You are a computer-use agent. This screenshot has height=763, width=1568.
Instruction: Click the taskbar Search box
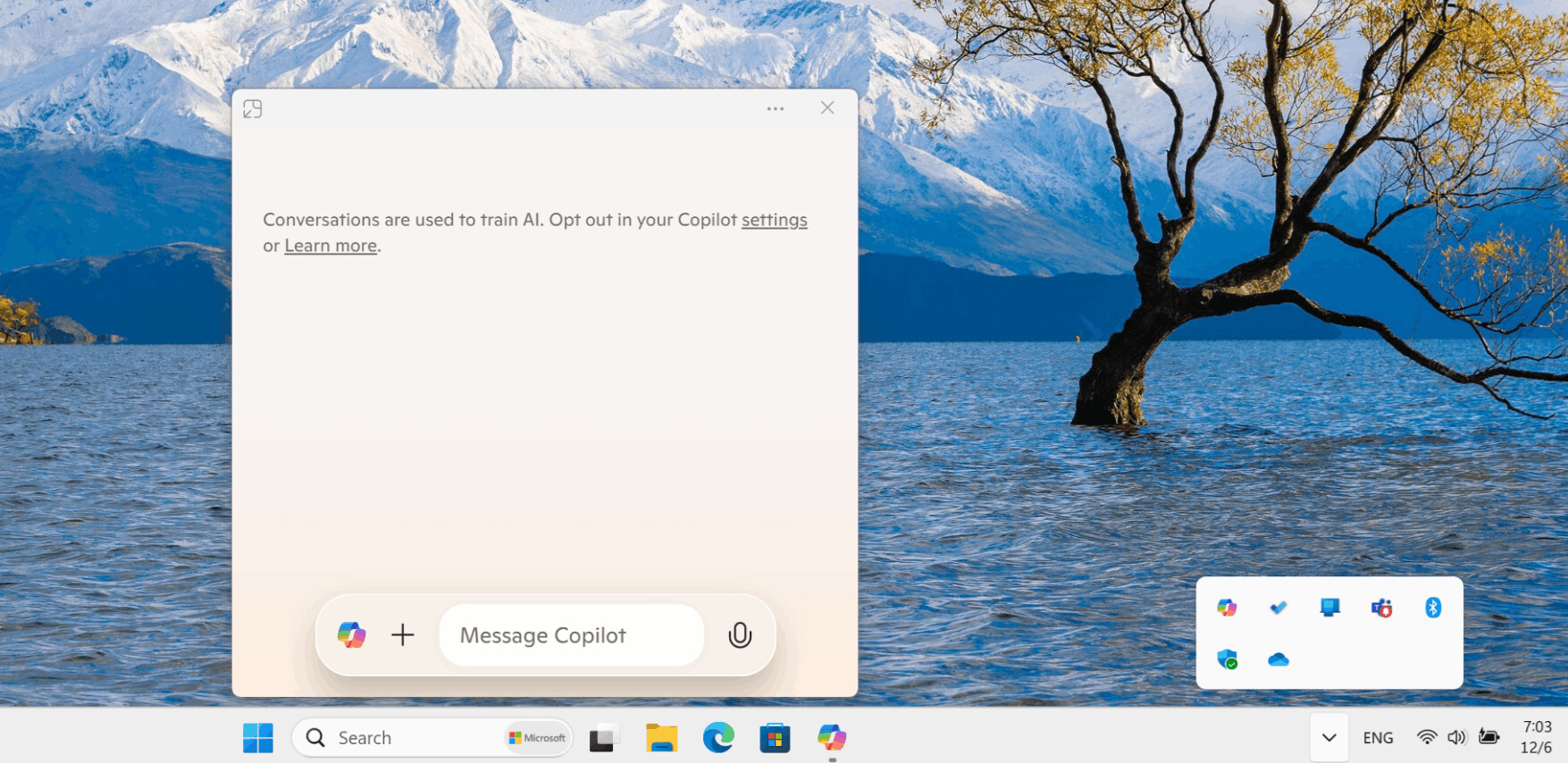click(432, 738)
